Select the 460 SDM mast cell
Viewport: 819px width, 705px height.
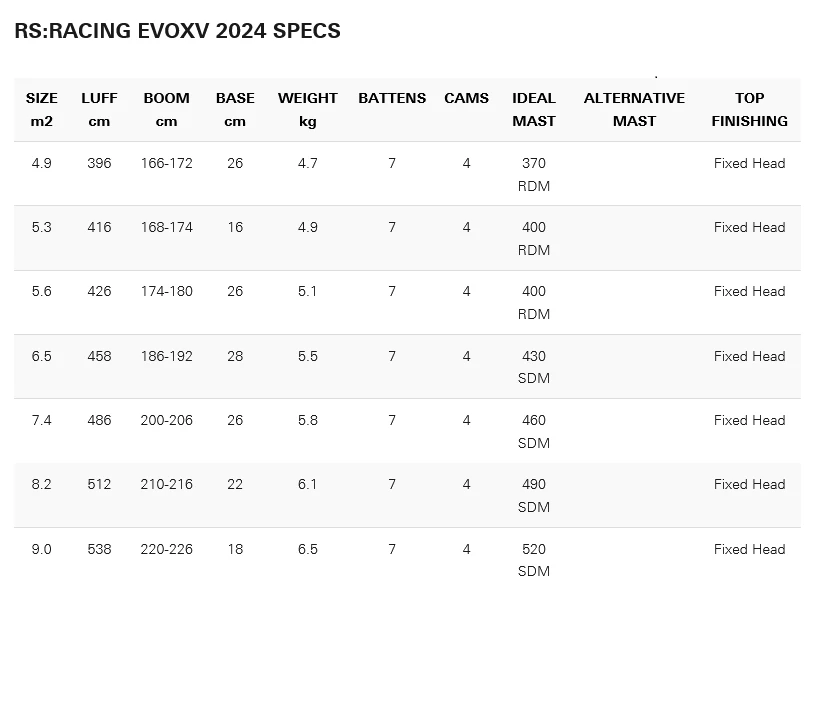coord(534,431)
